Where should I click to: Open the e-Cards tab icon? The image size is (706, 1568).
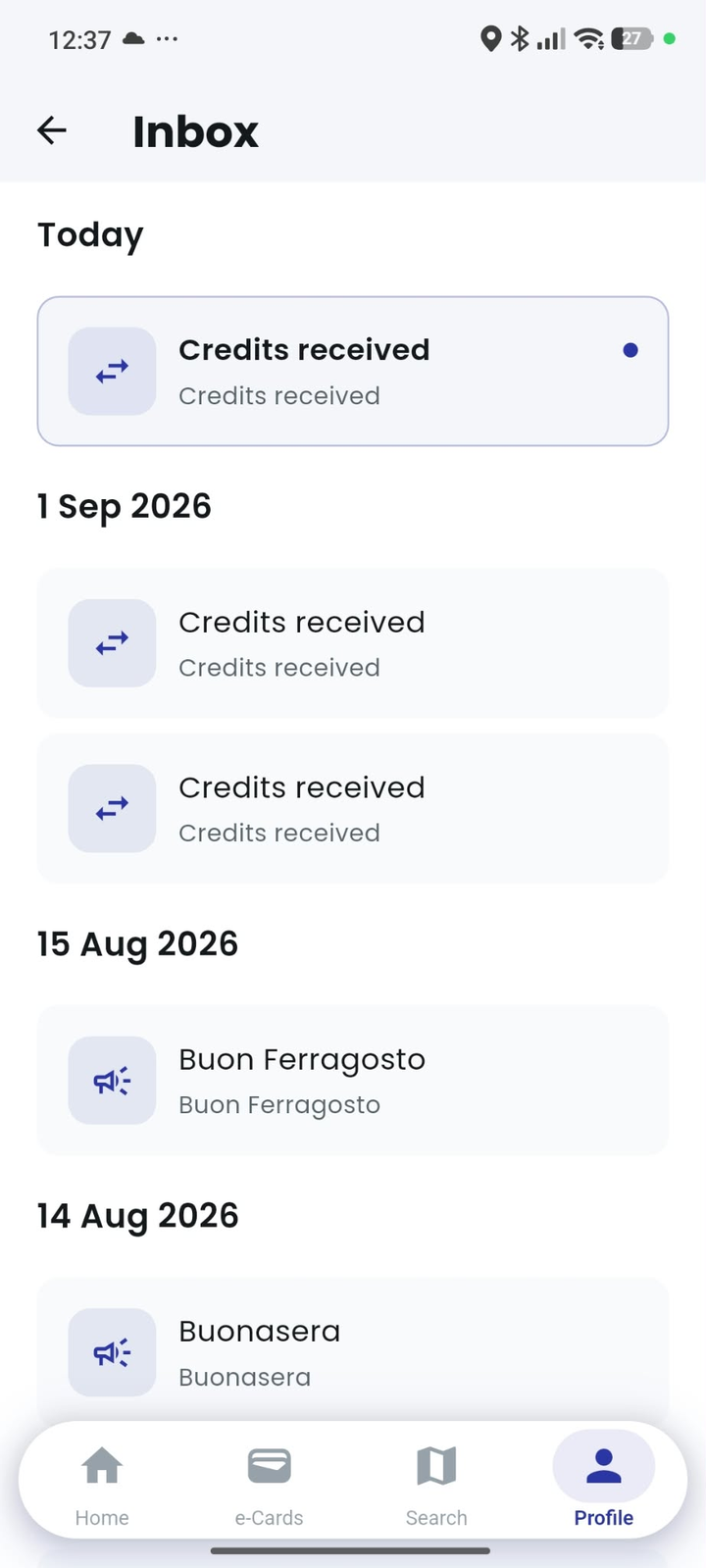coord(269,1467)
